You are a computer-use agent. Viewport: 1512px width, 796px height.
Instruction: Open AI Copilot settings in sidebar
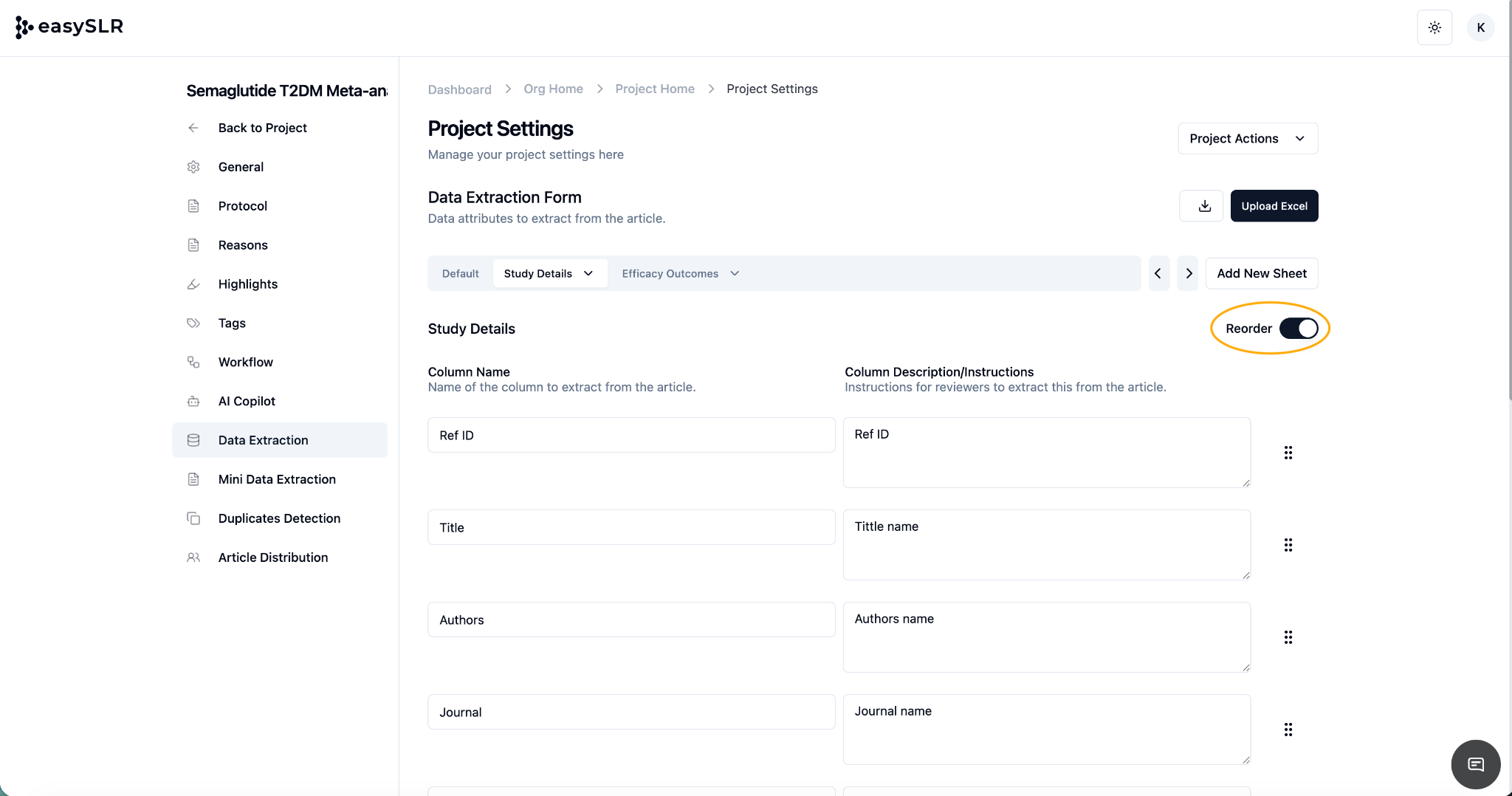point(247,401)
